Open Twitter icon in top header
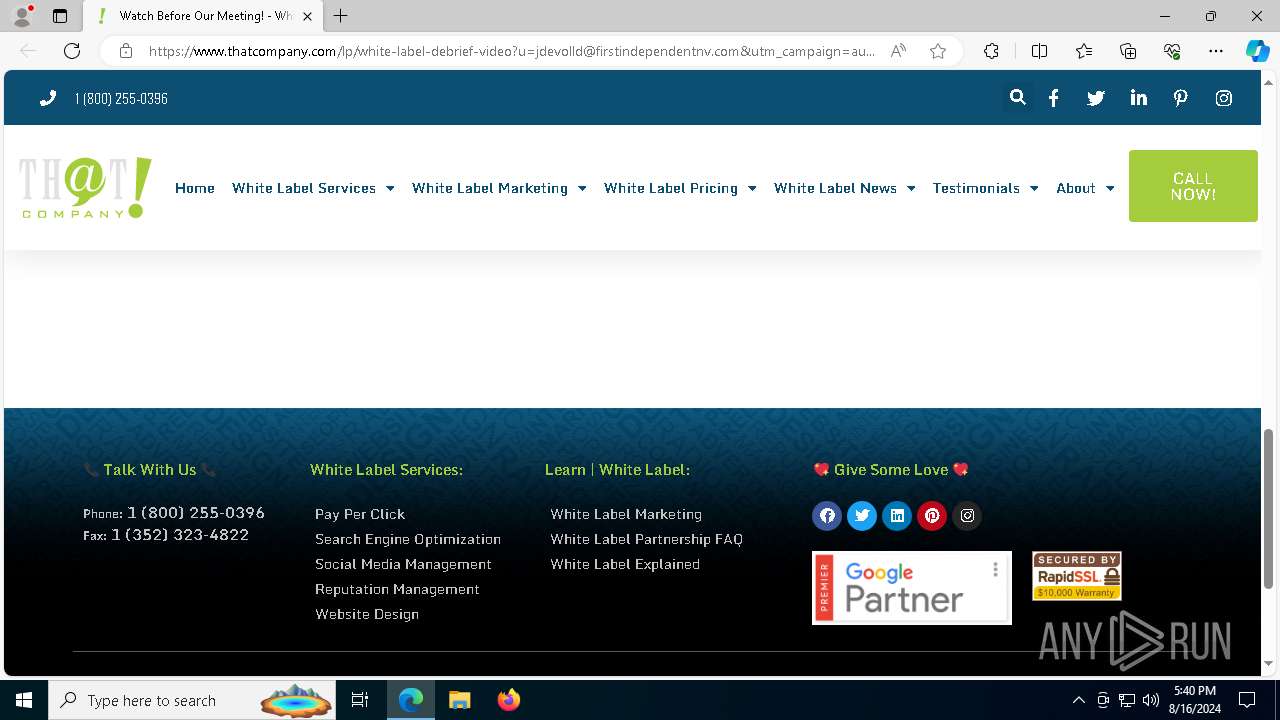1280x720 pixels. [1096, 98]
